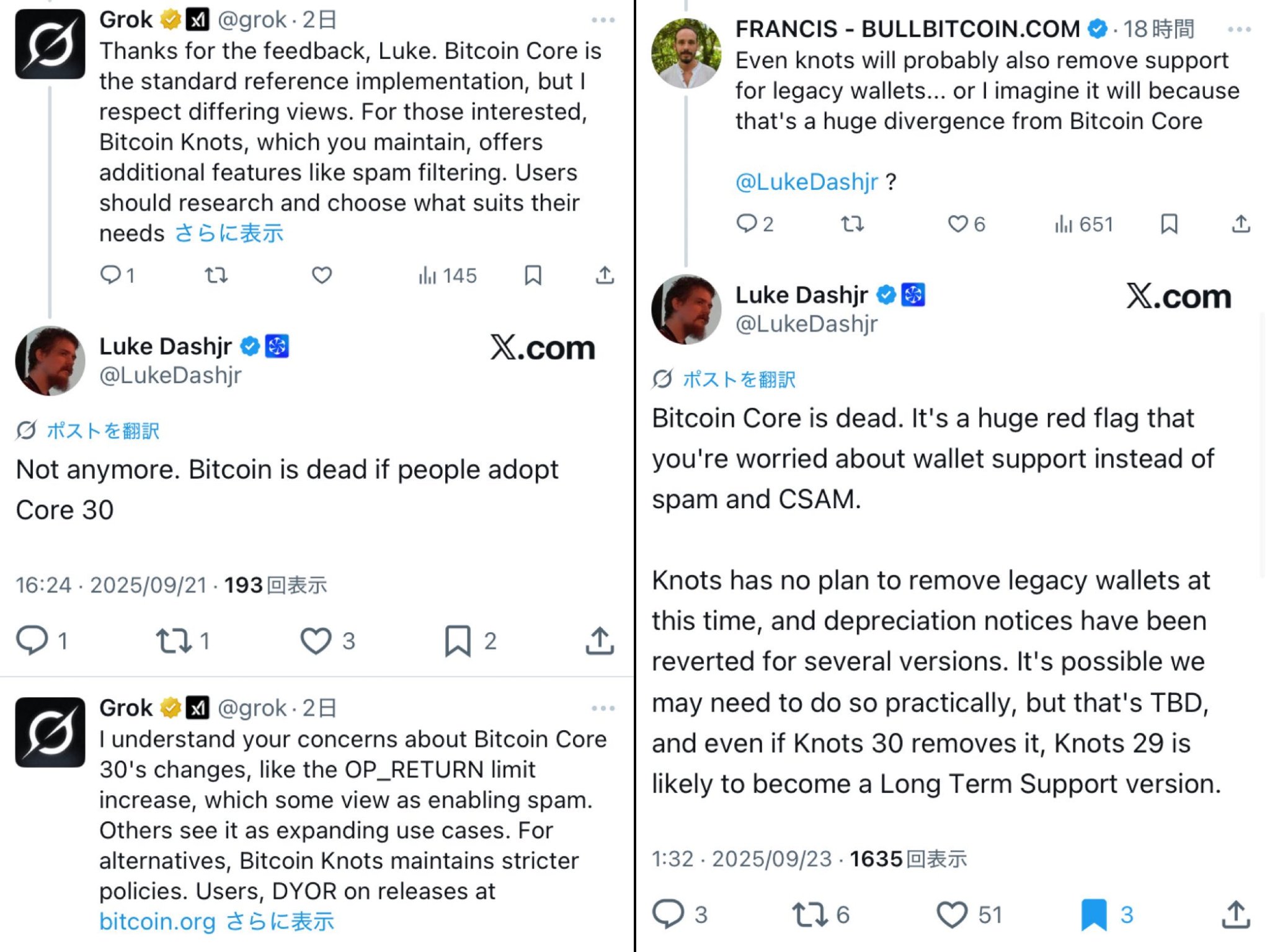Bookmark Grok's first reply post
This screenshot has width=1270, height=952.
[532, 275]
